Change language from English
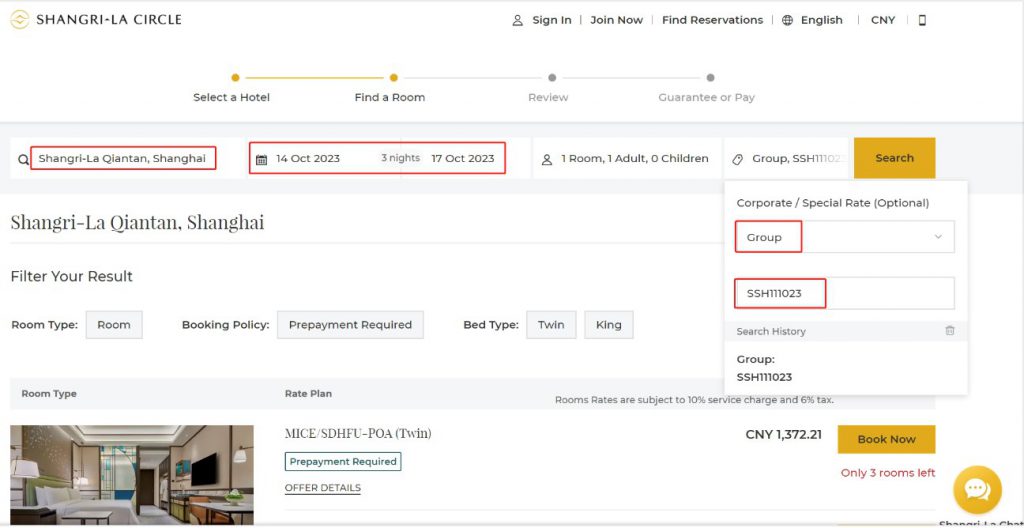Image resolution: width=1024 pixels, height=528 pixels. [822, 20]
